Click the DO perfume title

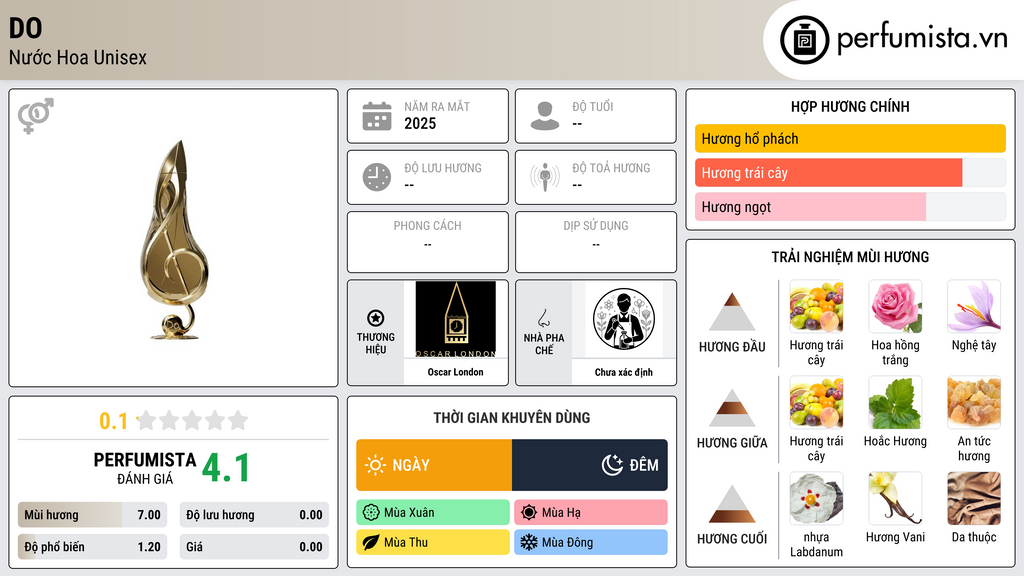click(x=25, y=28)
